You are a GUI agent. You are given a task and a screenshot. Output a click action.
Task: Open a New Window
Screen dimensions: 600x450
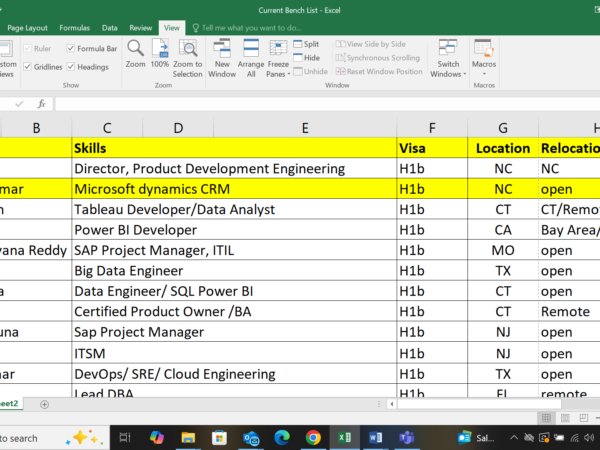point(222,50)
